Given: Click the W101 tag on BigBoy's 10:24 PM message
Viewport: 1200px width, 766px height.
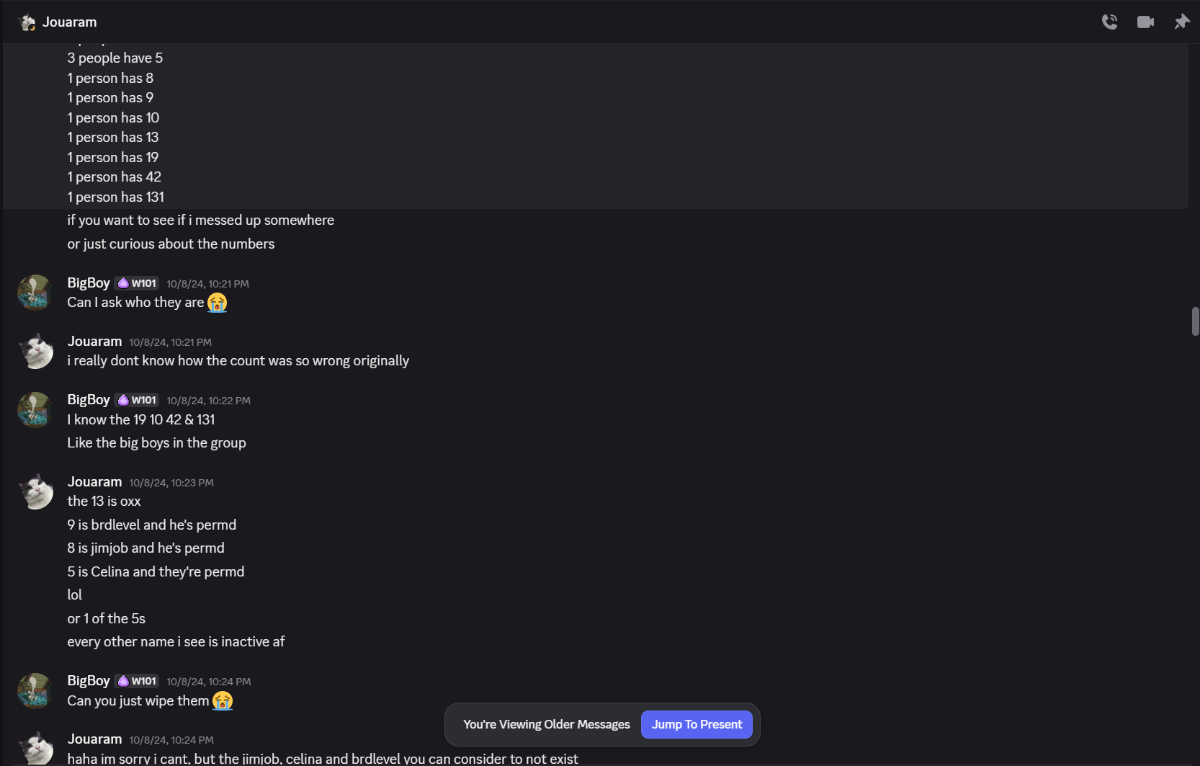Looking at the screenshot, I should [137, 681].
